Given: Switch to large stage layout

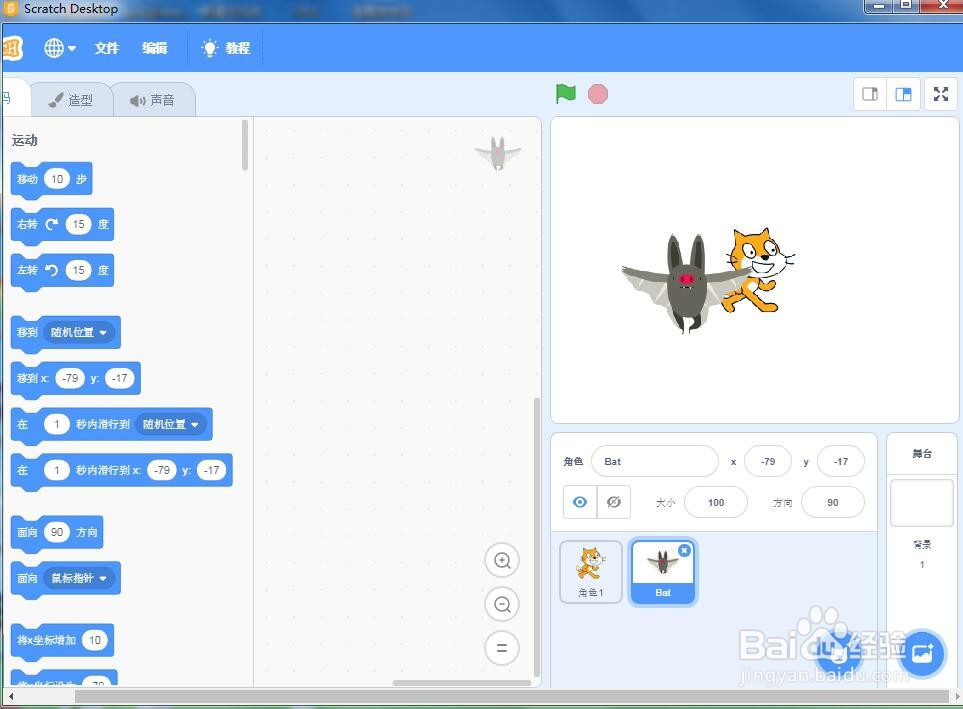Looking at the screenshot, I should point(903,94).
